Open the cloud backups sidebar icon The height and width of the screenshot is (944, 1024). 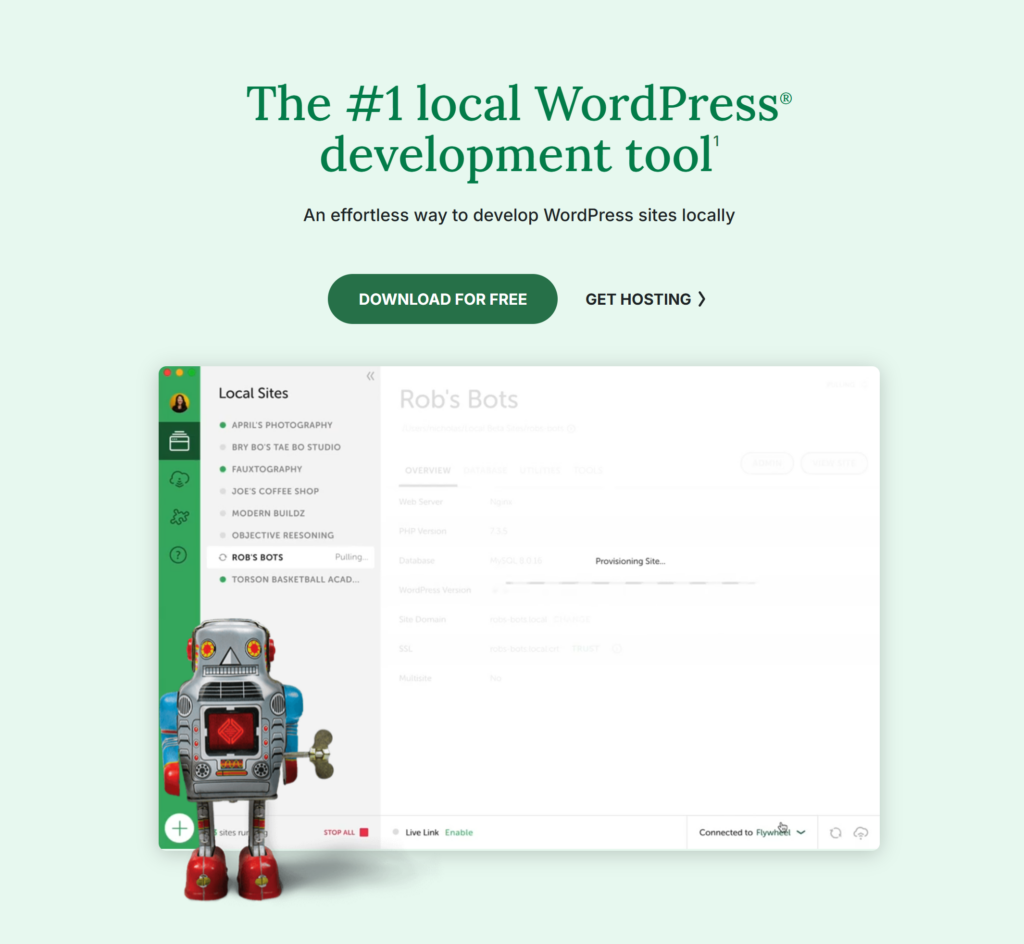tap(180, 479)
